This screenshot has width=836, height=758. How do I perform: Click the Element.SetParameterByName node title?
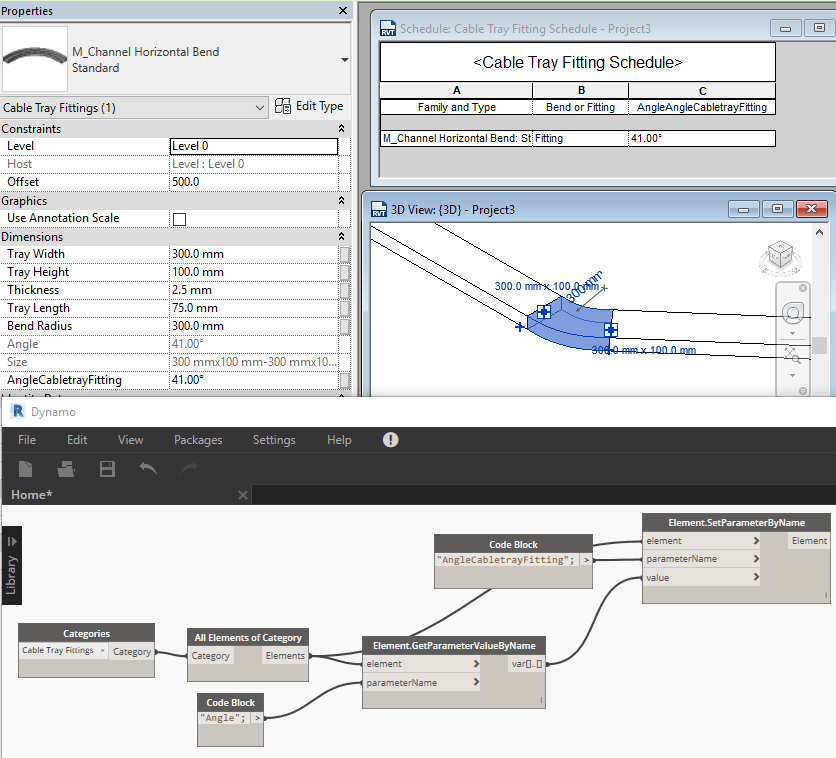[x=736, y=523]
